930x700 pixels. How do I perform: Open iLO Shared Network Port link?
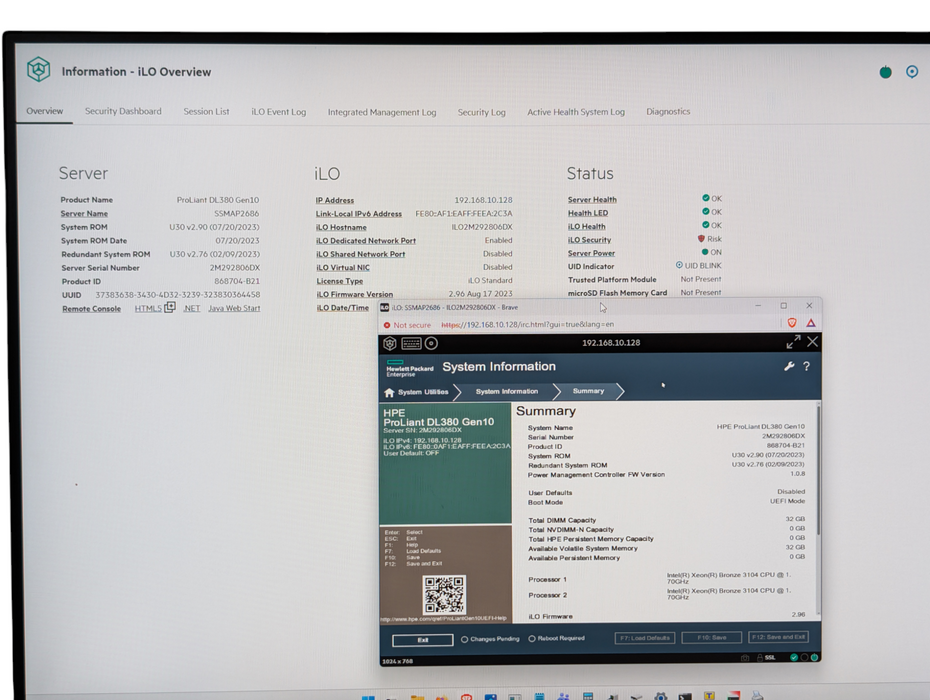[361, 254]
